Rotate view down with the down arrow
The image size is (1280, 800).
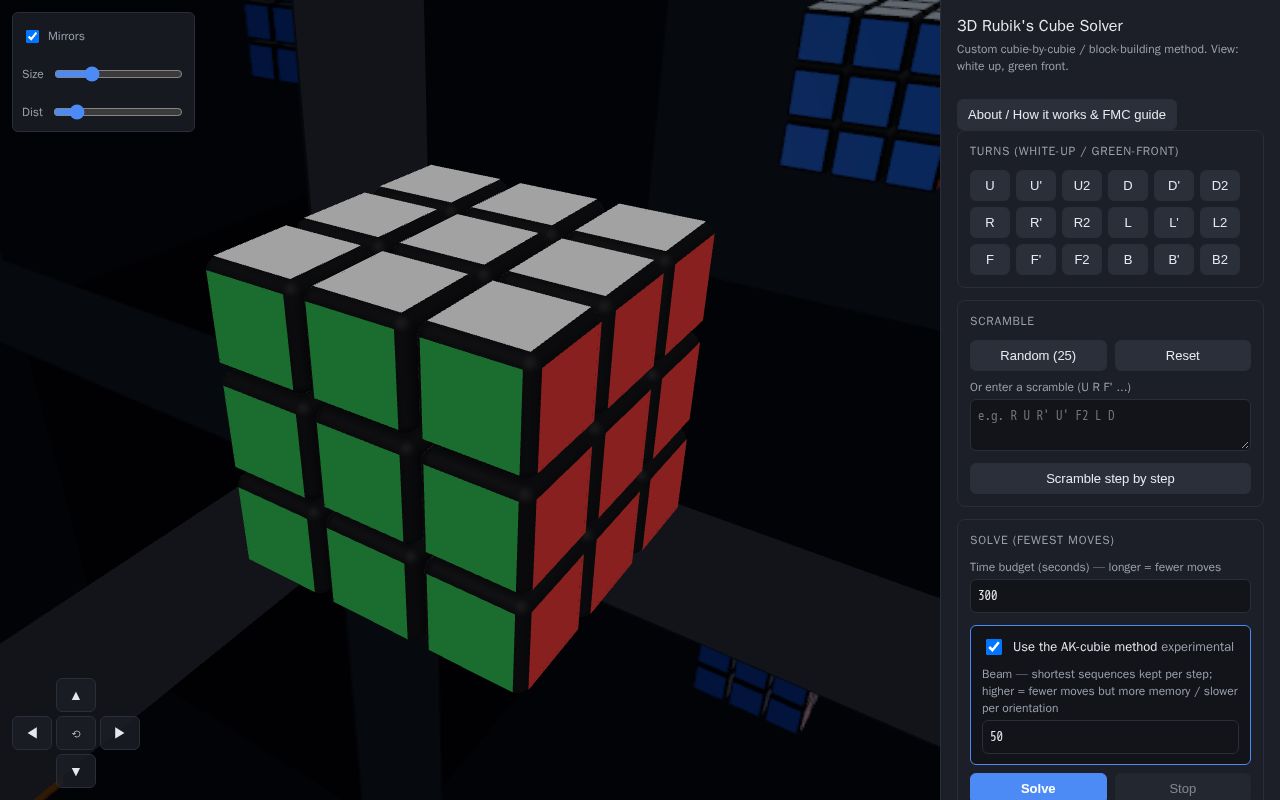point(76,771)
